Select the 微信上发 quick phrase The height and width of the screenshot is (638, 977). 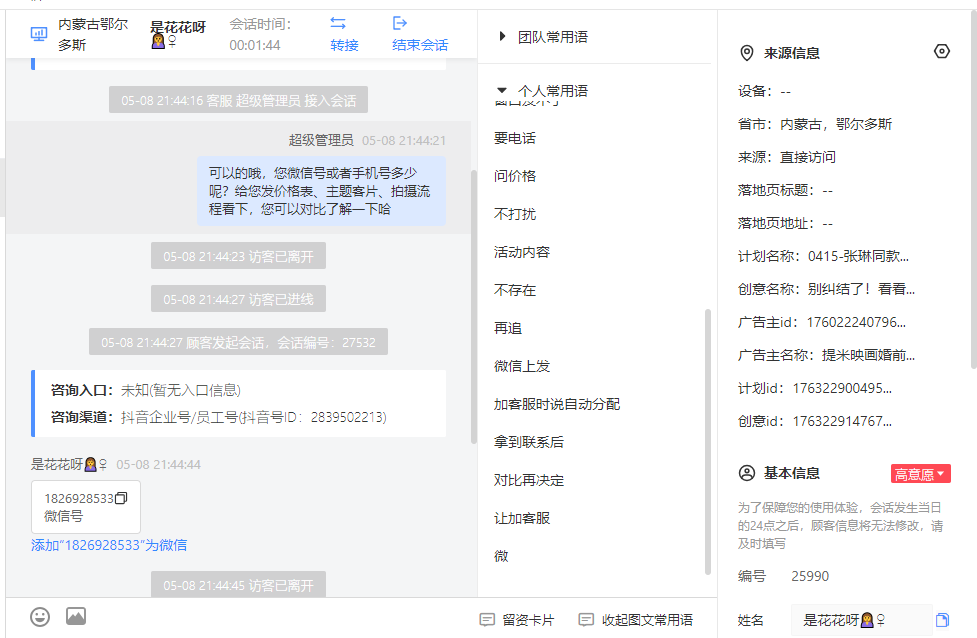(x=522, y=366)
